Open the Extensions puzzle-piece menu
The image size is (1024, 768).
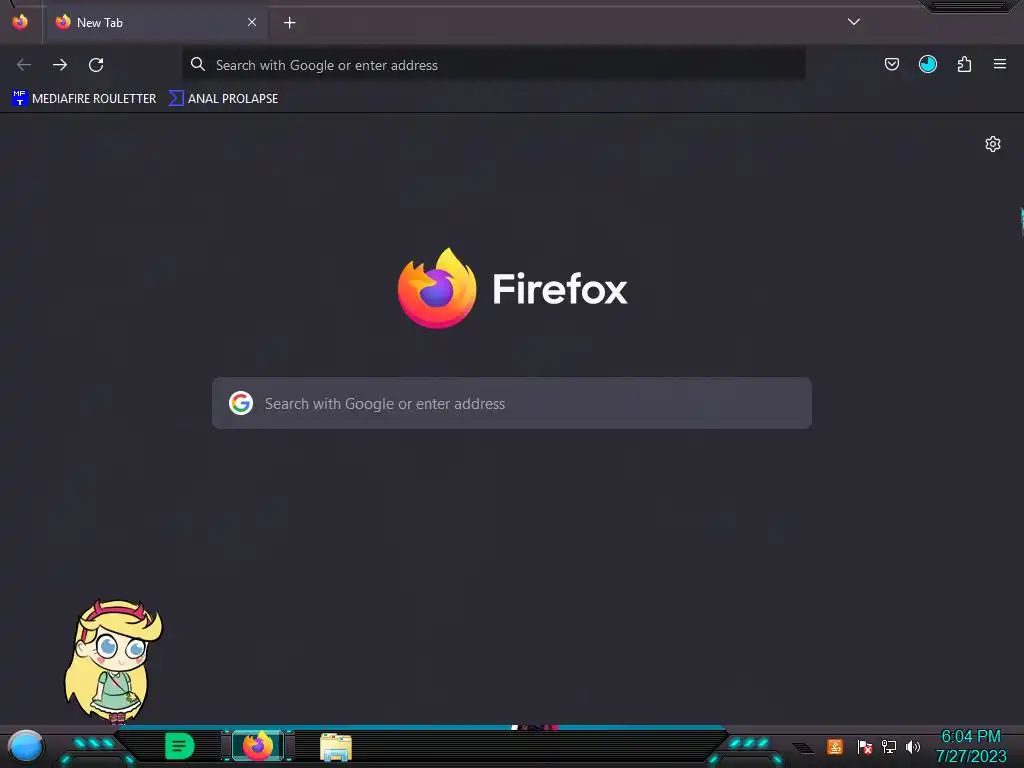[x=964, y=64]
